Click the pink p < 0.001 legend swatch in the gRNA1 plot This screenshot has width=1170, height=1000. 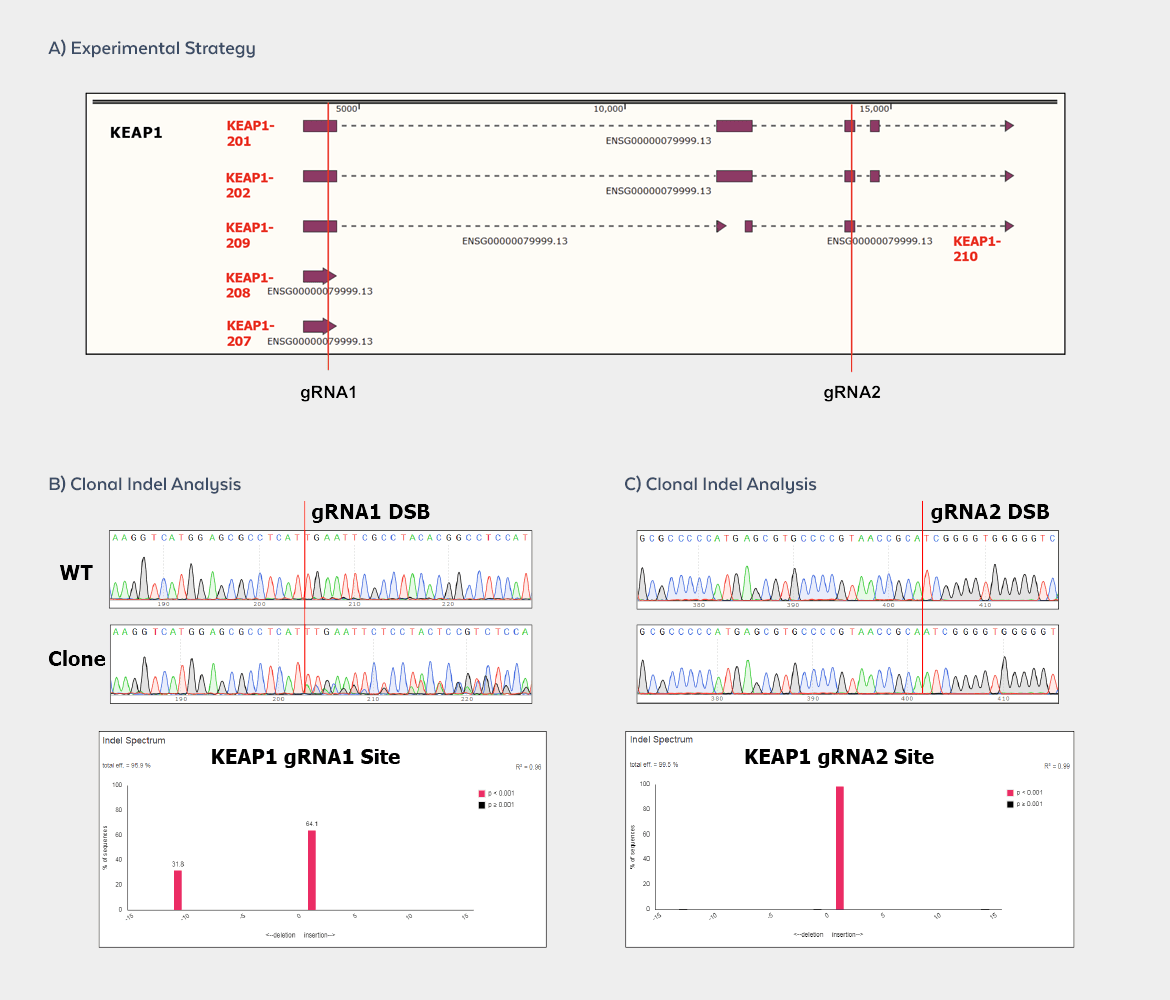coord(483,793)
